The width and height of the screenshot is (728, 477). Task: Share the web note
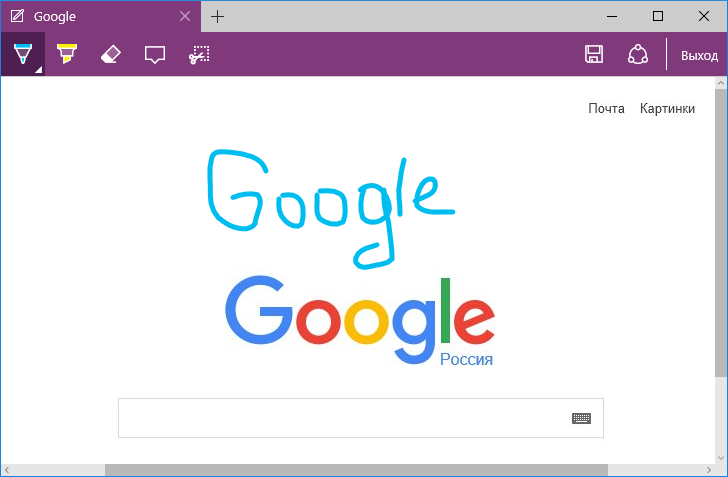coord(638,54)
